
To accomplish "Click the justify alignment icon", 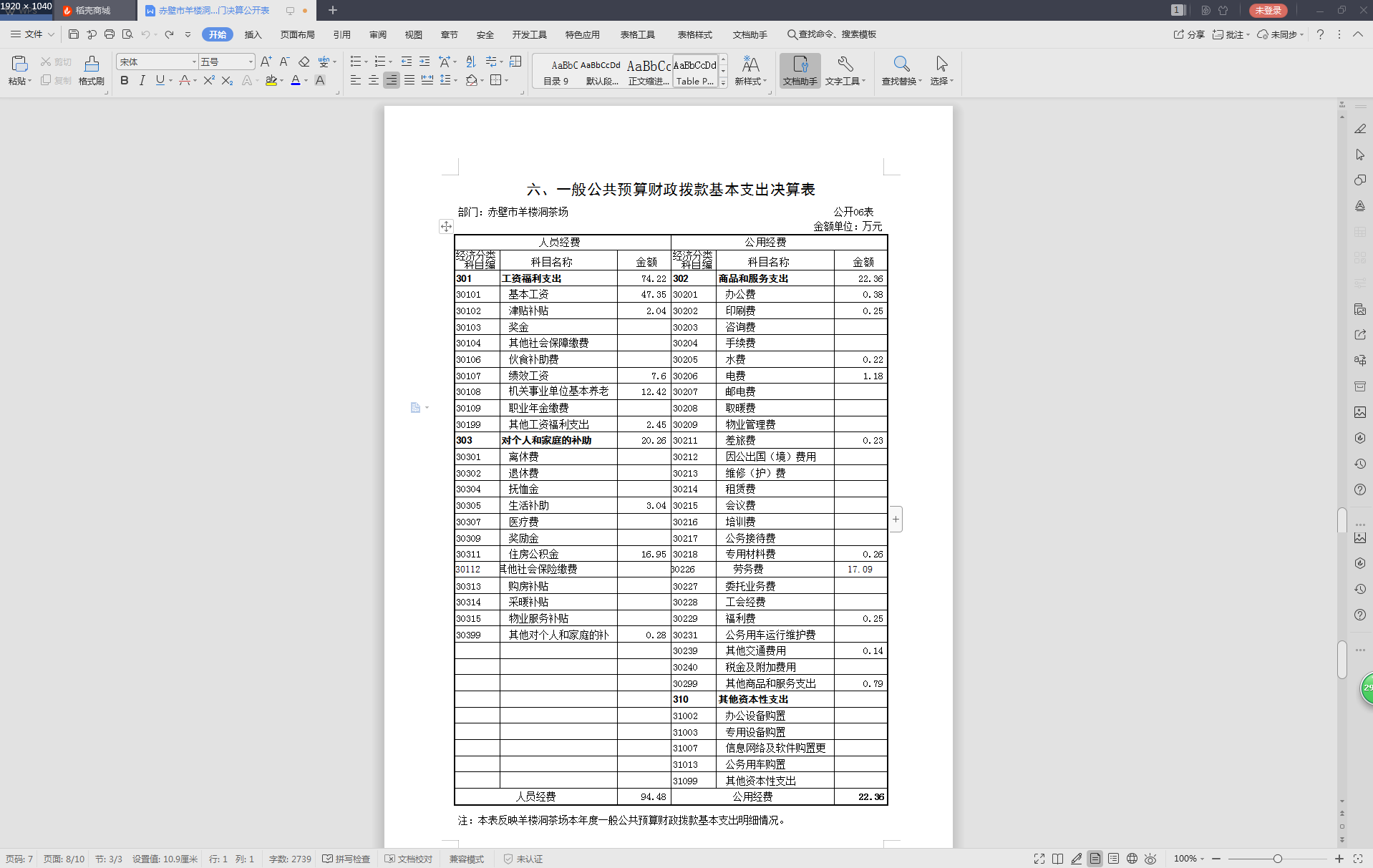I will pyautogui.click(x=409, y=81).
